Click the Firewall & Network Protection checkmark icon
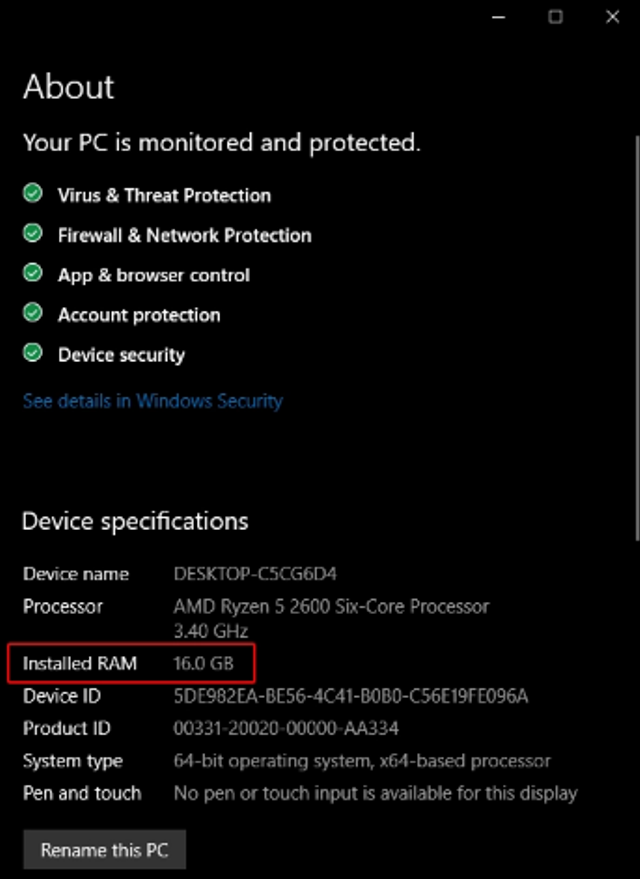 click(33, 233)
